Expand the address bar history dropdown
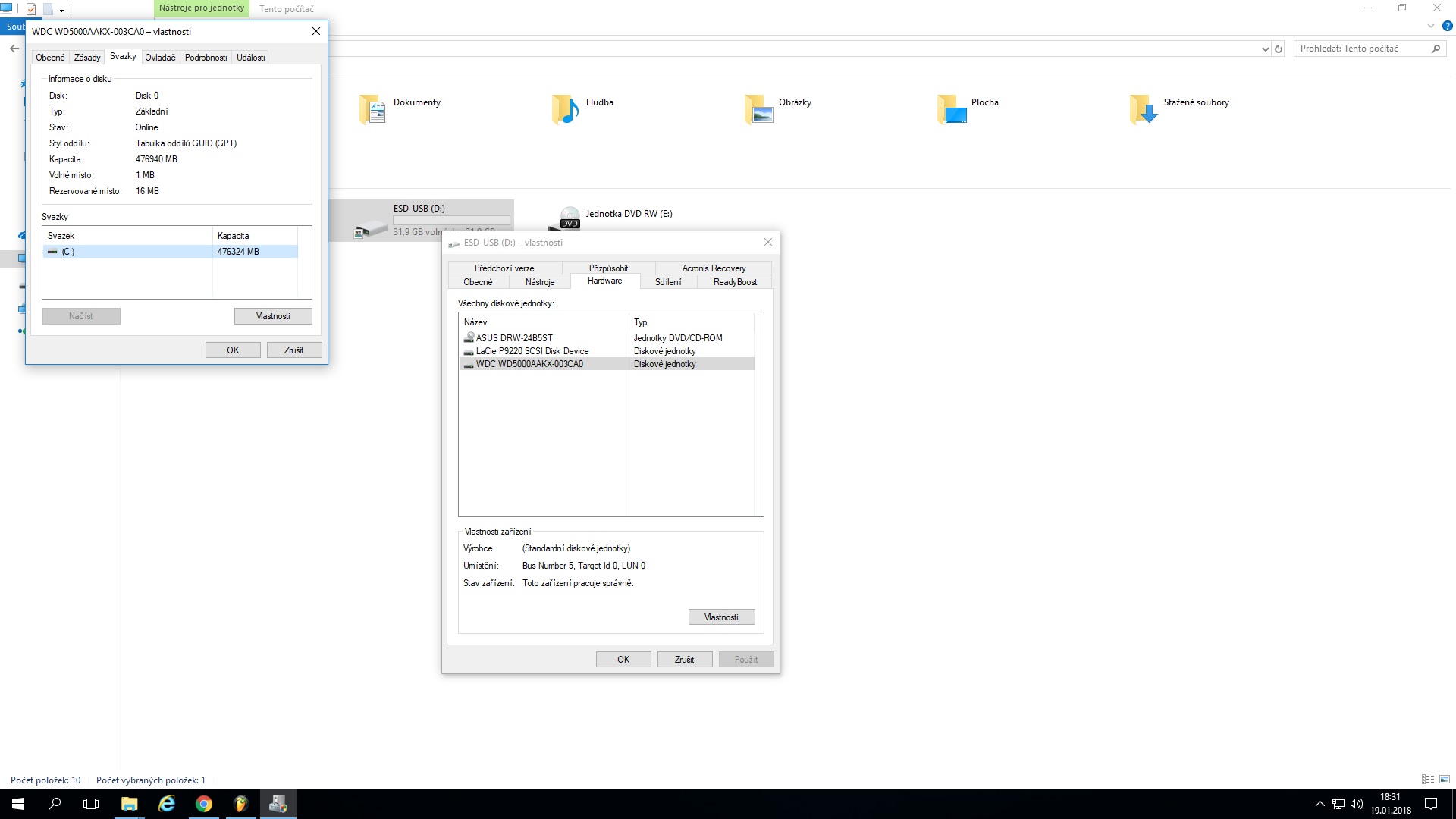 click(x=1265, y=49)
